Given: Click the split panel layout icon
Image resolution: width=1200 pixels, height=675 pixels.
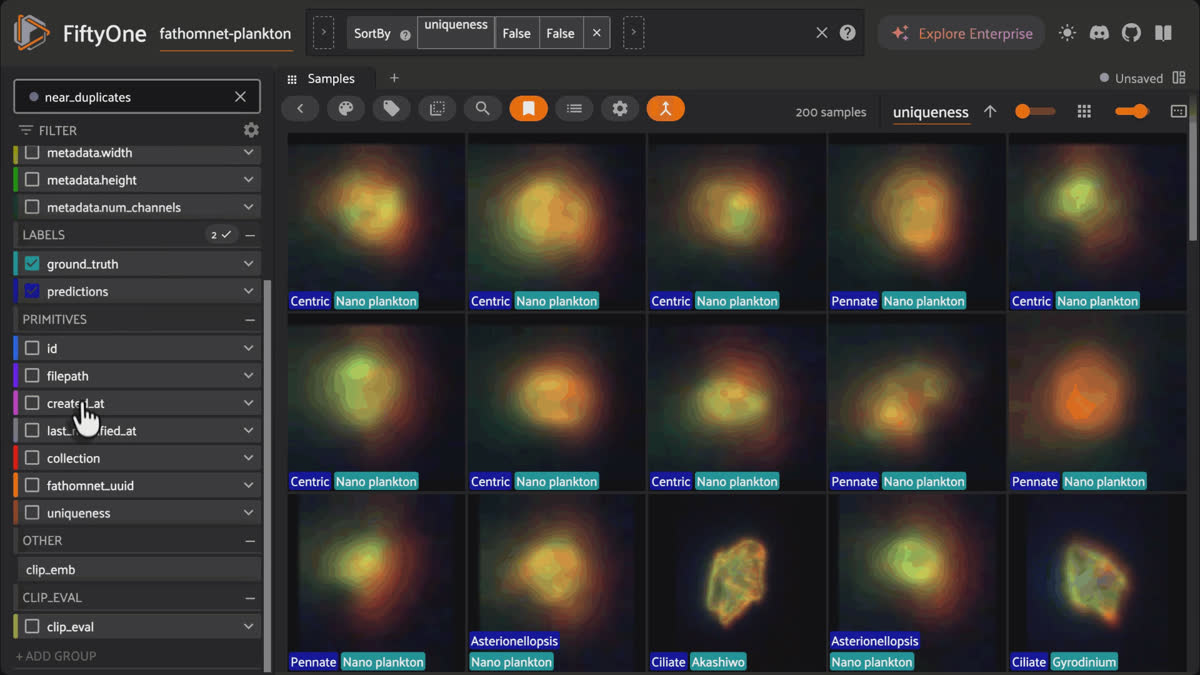Looking at the screenshot, I should [1180, 78].
